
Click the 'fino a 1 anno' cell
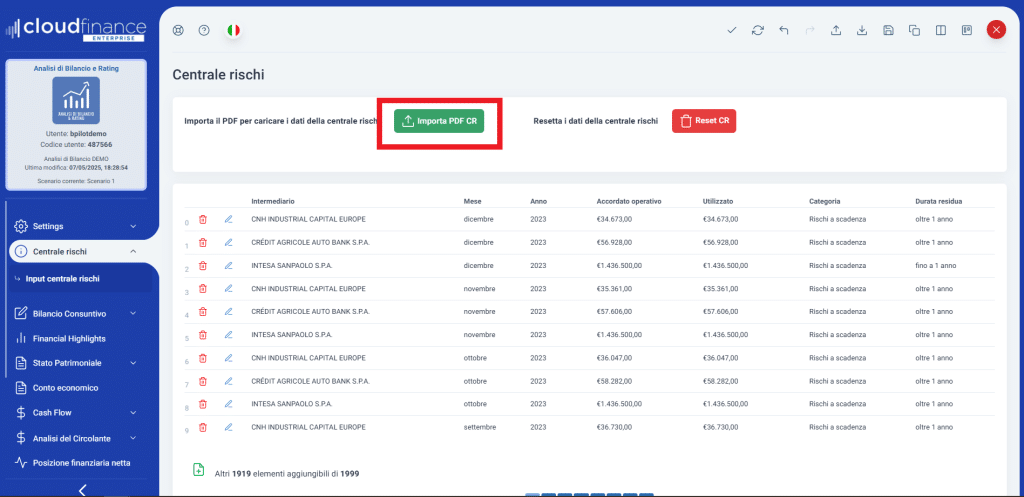pyautogui.click(x=936, y=266)
